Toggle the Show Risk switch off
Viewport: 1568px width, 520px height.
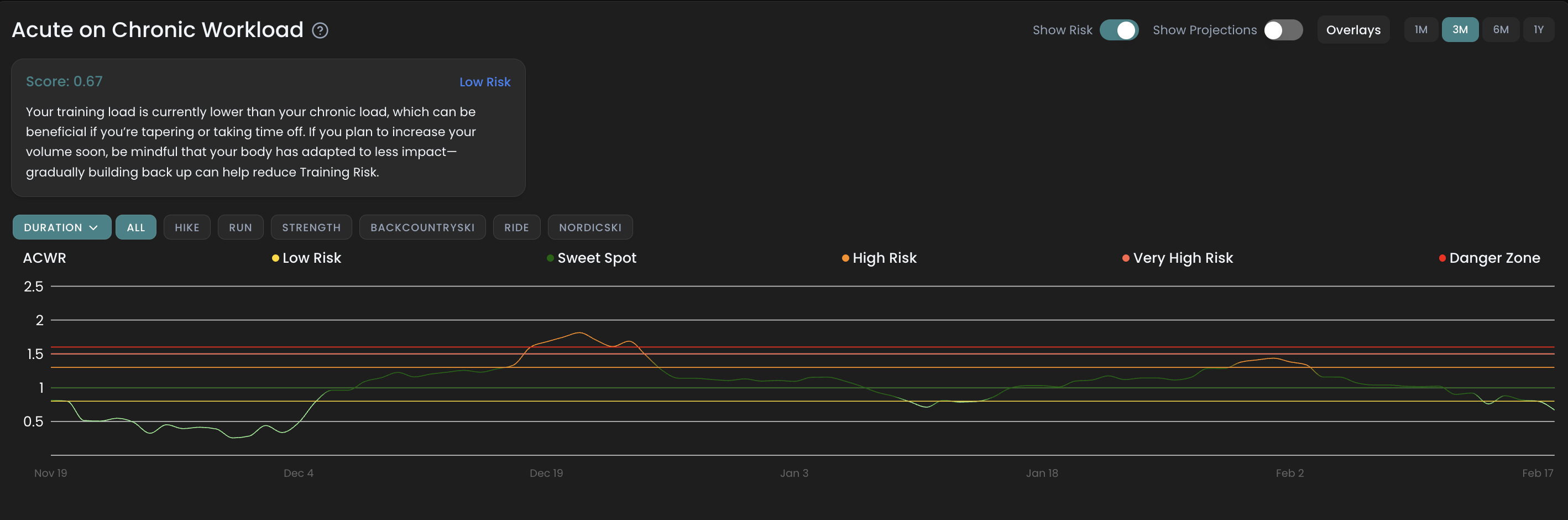pyautogui.click(x=1118, y=30)
